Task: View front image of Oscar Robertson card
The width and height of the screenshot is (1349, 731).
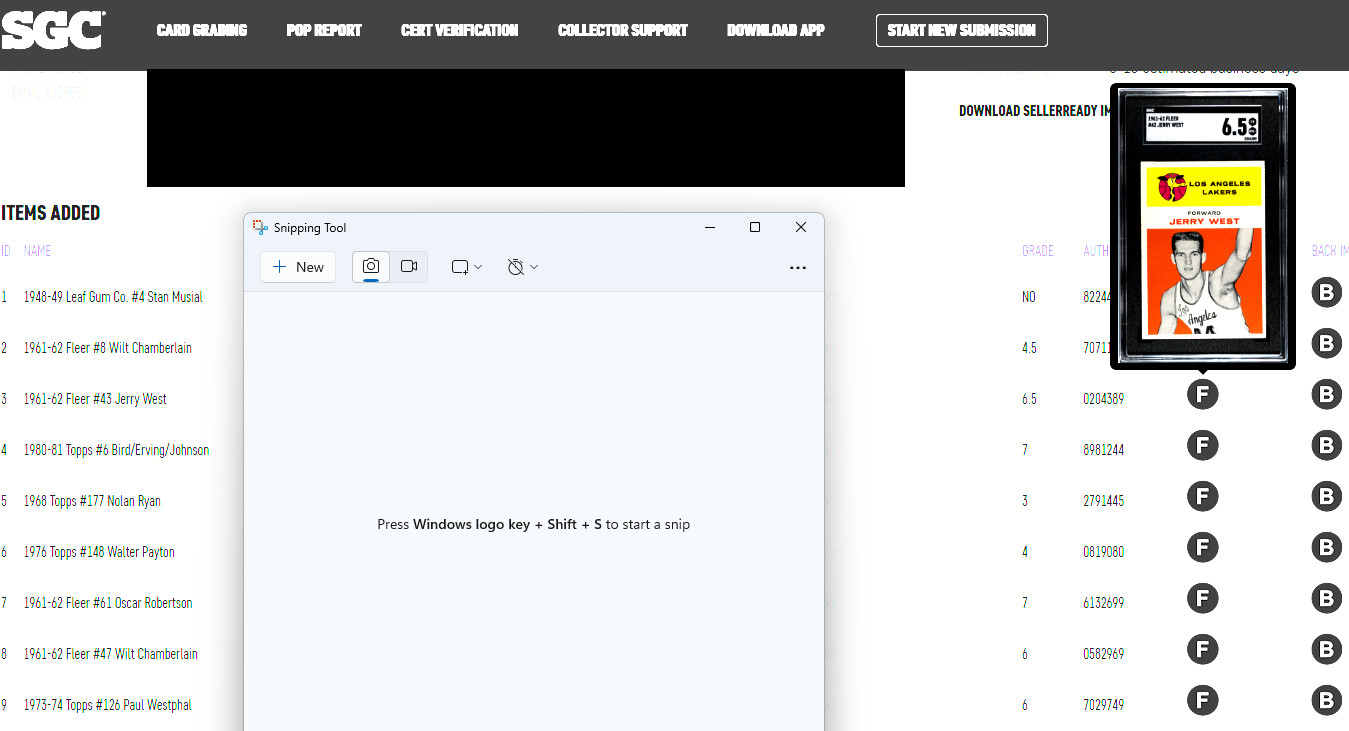Action: coord(1203,599)
